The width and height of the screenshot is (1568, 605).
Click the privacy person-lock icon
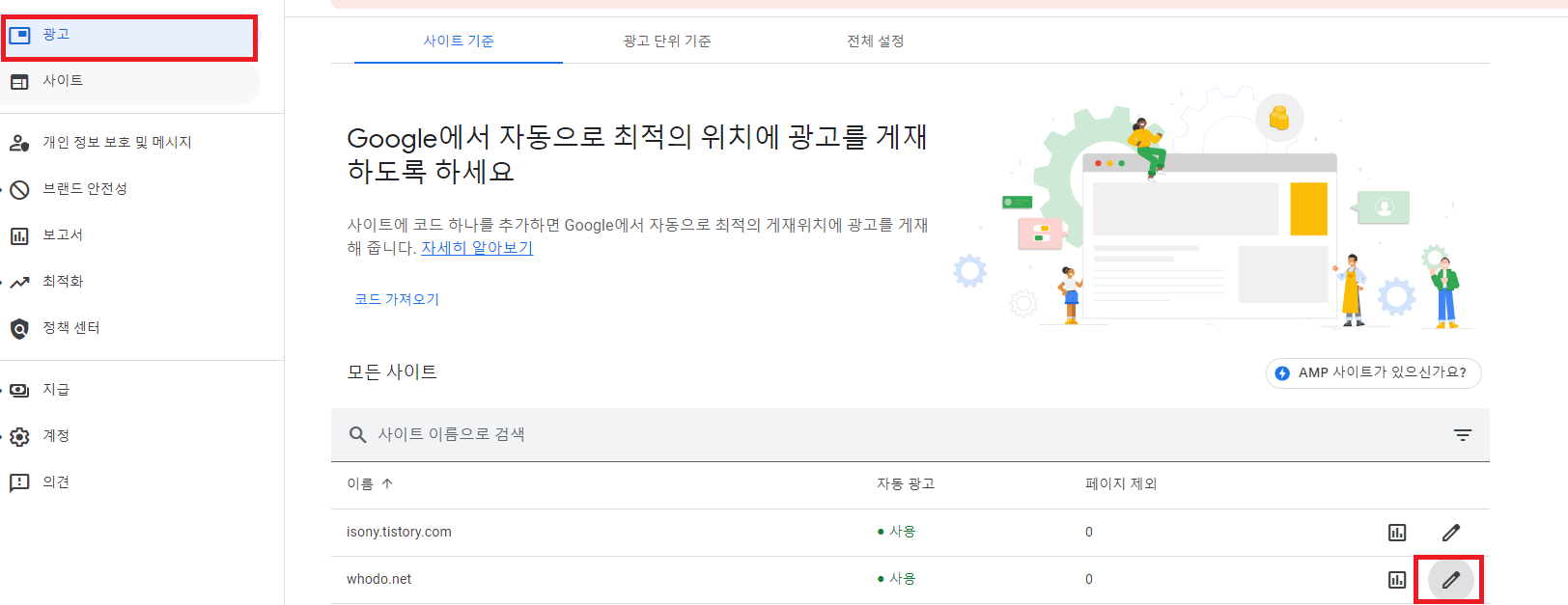pos(19,143)
